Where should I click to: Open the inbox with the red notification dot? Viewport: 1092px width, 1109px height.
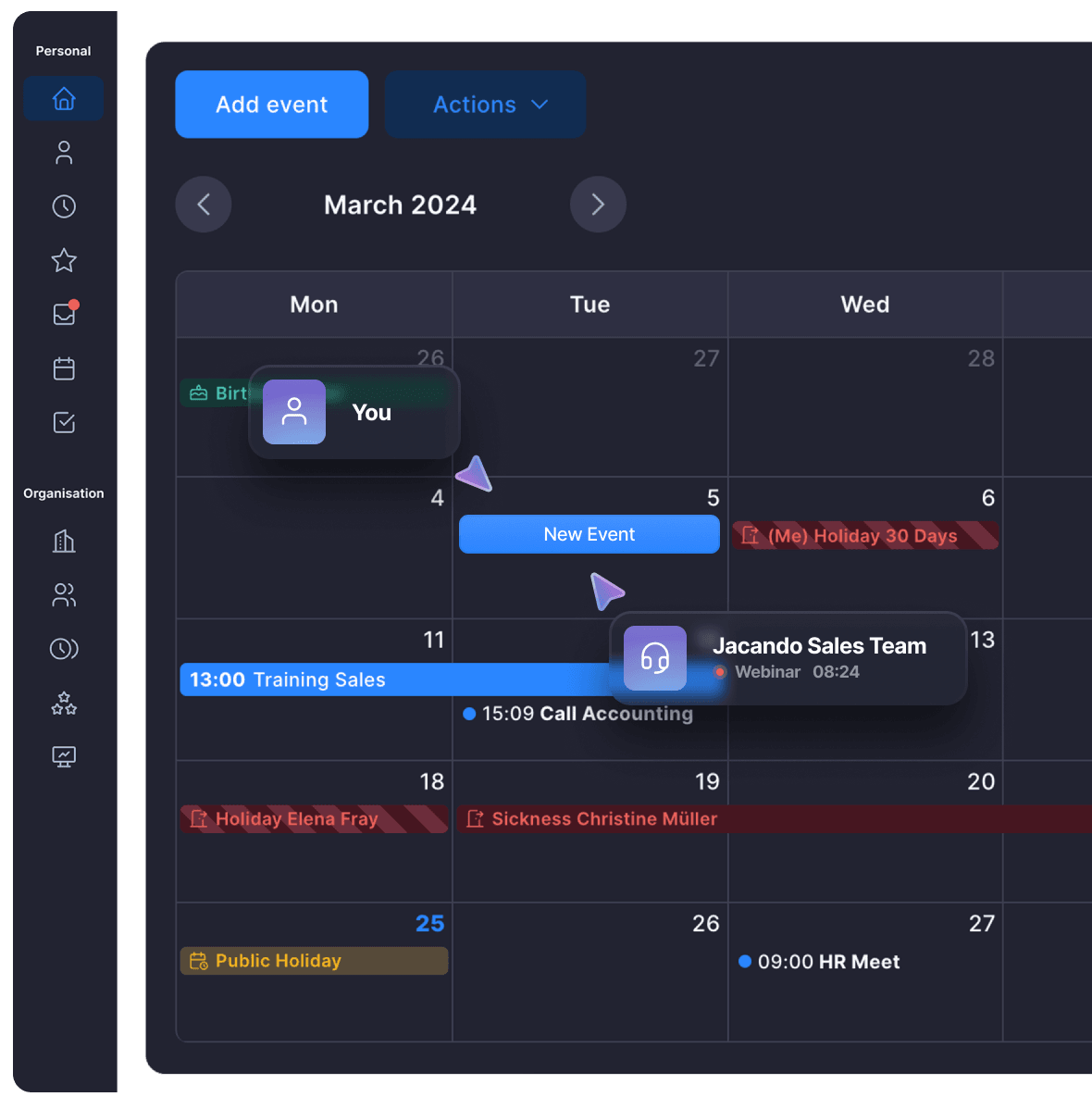coord(63,314)
